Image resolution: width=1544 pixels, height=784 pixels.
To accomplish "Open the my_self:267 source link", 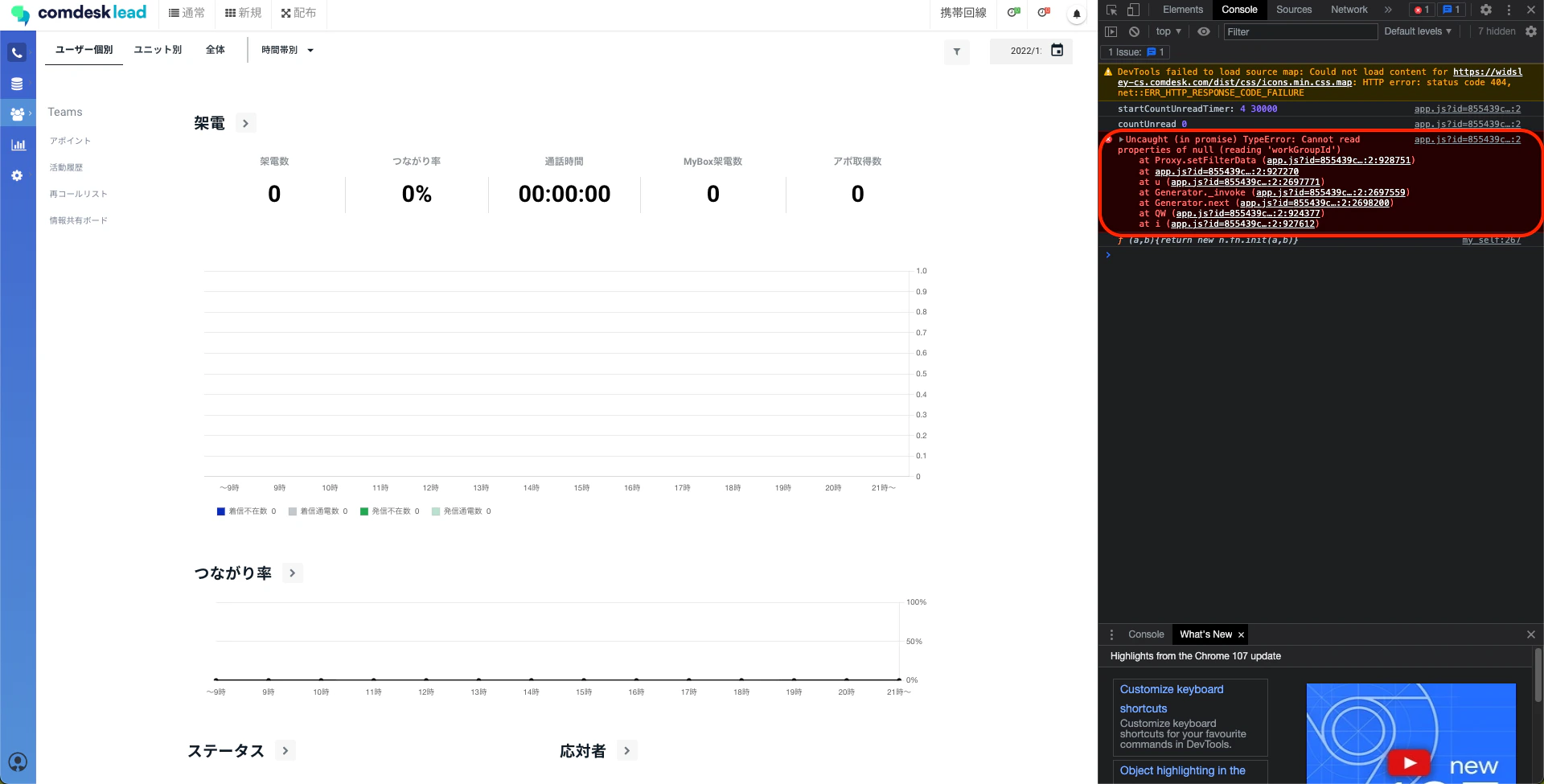I will pyautogui.click(x=1491, y=240).
